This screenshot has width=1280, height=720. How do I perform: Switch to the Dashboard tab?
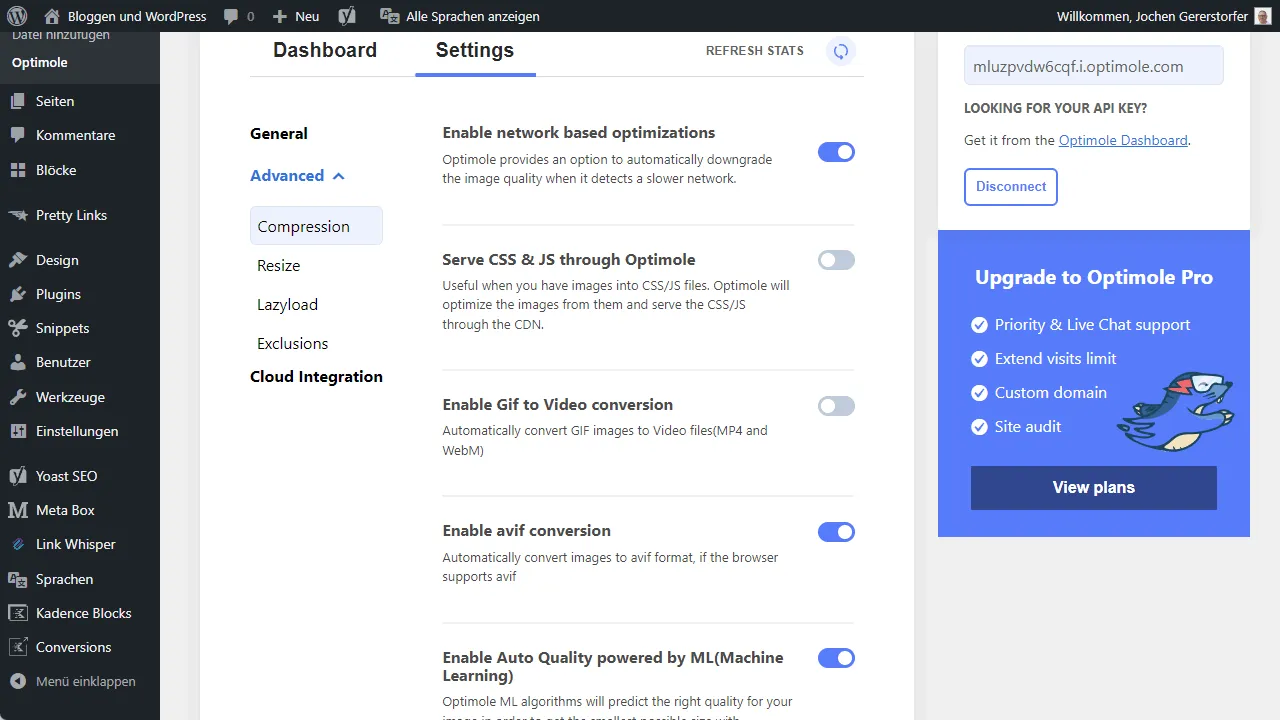[x=325, y=50]
